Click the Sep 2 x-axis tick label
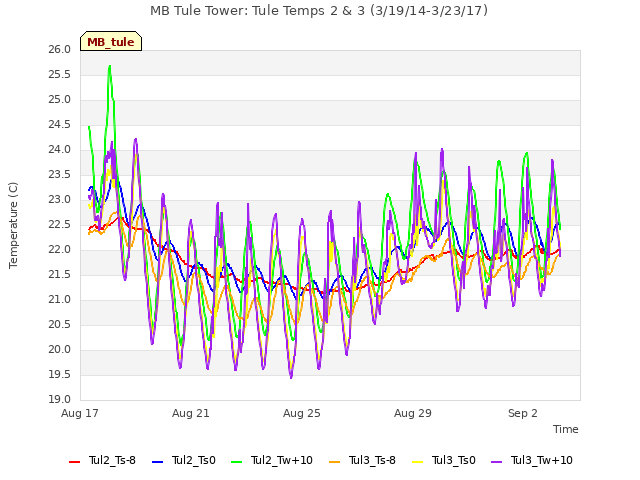 click(523, 413)
